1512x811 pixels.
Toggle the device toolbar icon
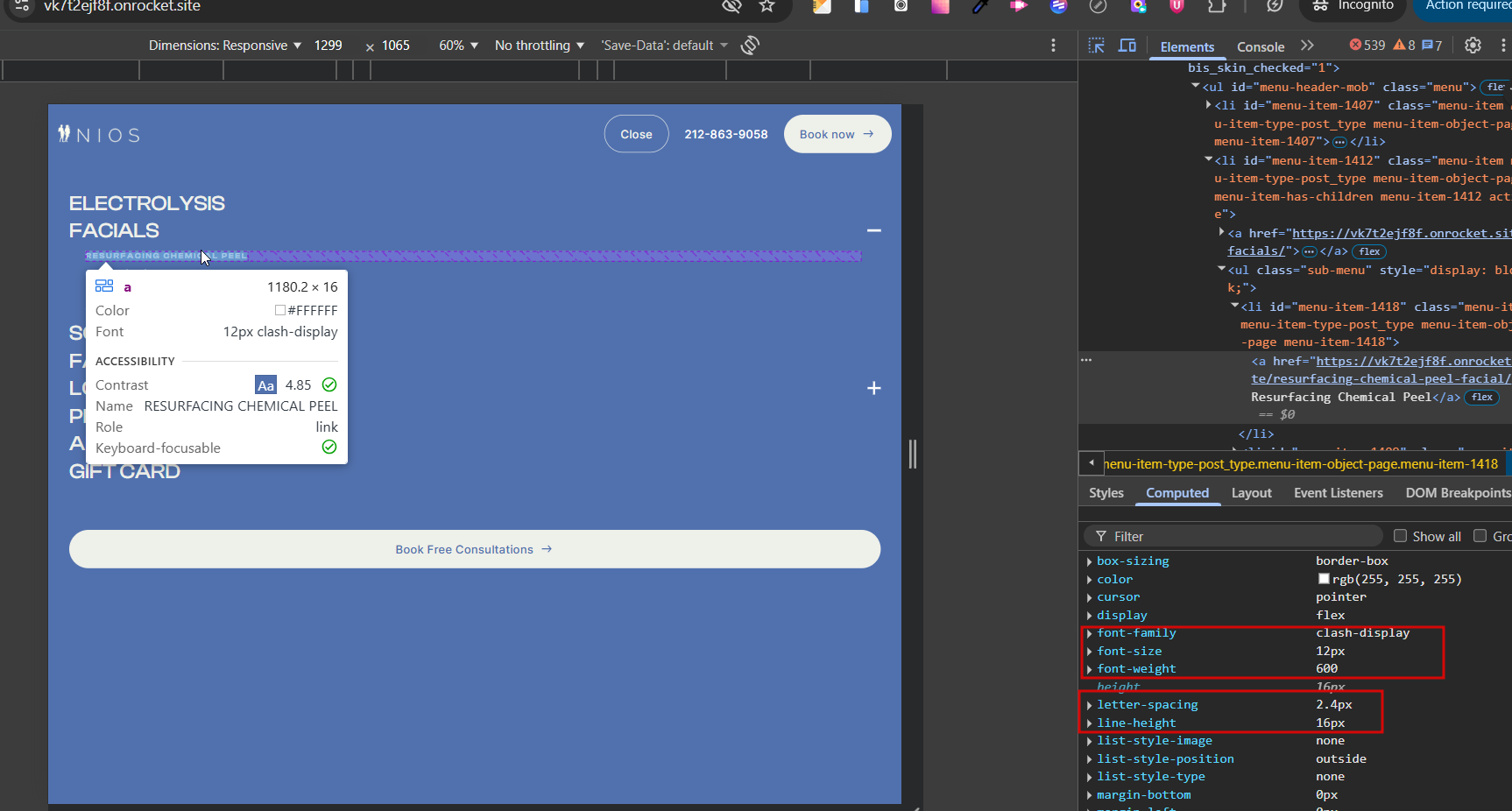[x=1127, y=46]
